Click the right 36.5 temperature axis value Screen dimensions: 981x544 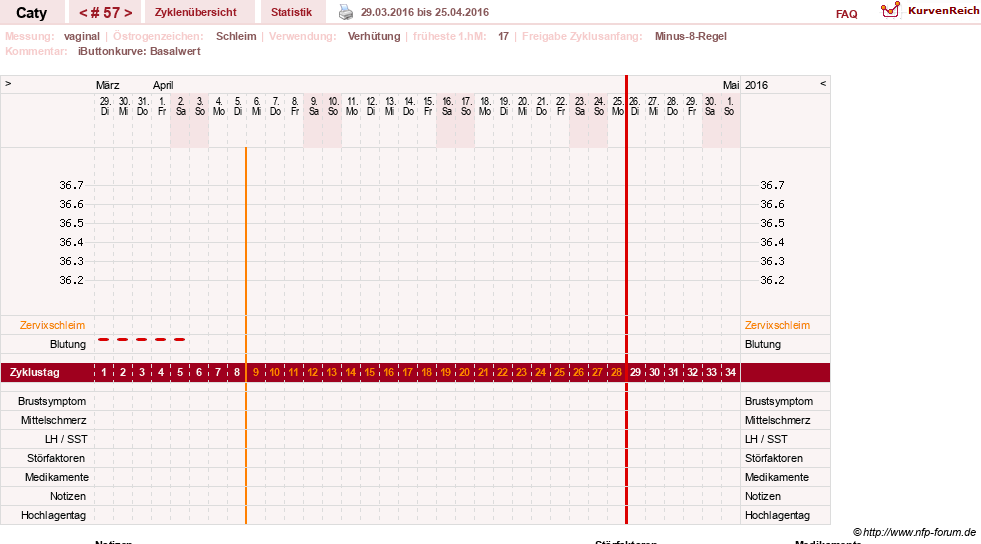[772, 223]
